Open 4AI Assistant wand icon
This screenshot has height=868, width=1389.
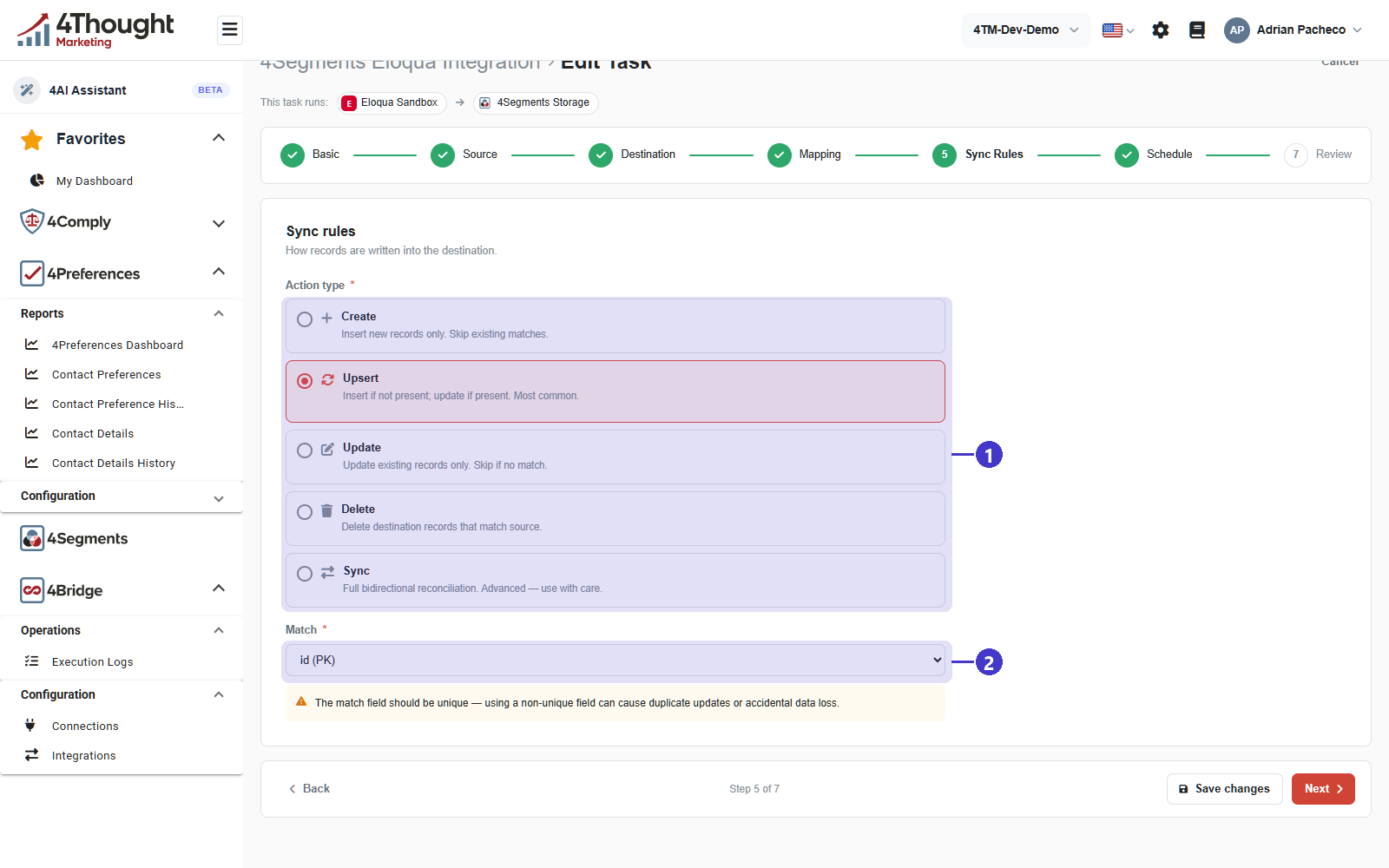[27, 89]
